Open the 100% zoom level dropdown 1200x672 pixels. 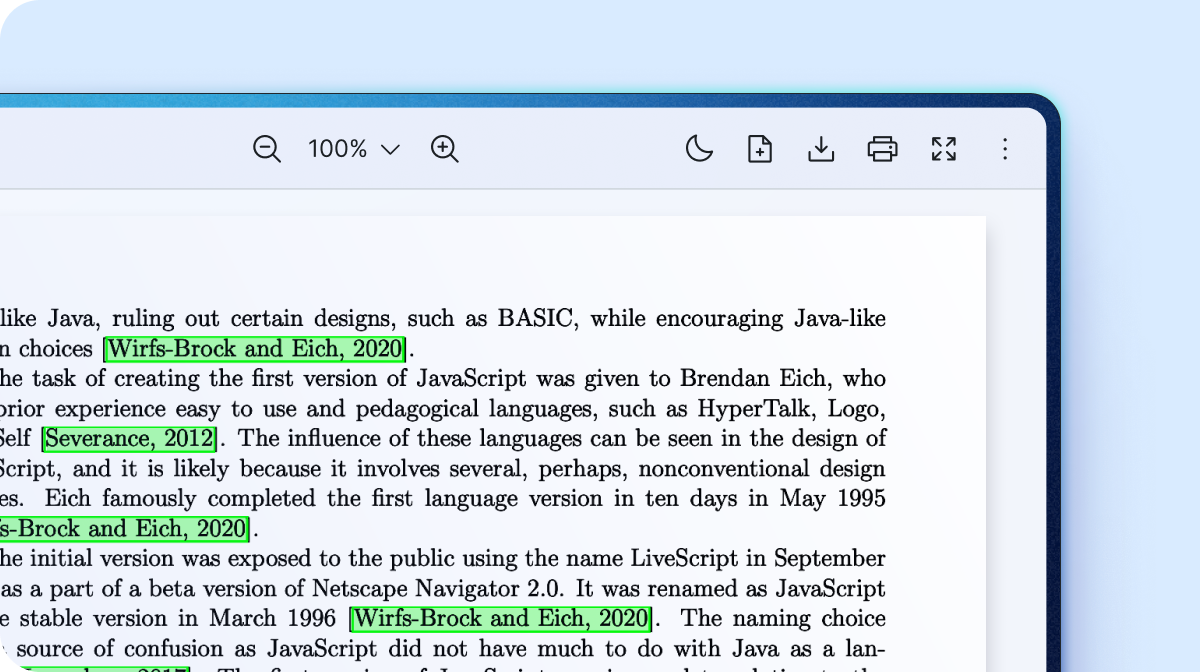coord(354,149)
